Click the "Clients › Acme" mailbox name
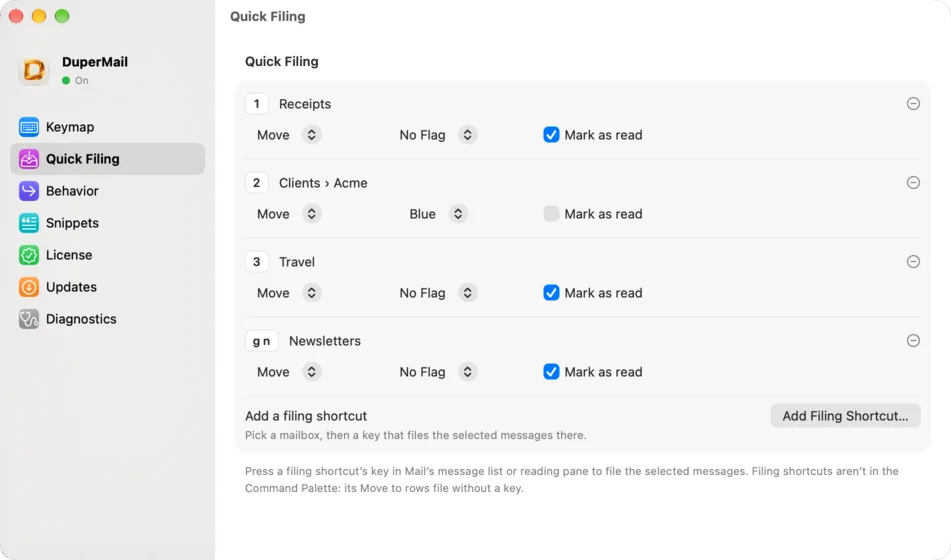The image size is (951, 560). pos(323,183)
